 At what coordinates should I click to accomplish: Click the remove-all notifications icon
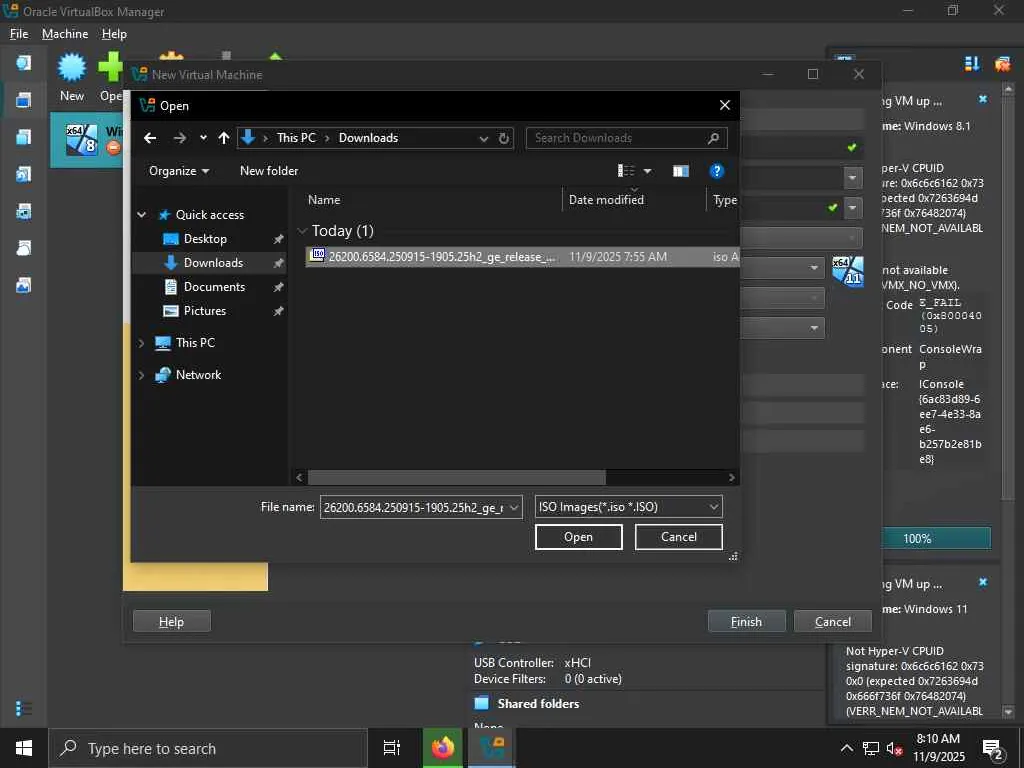click(1002, 63)
